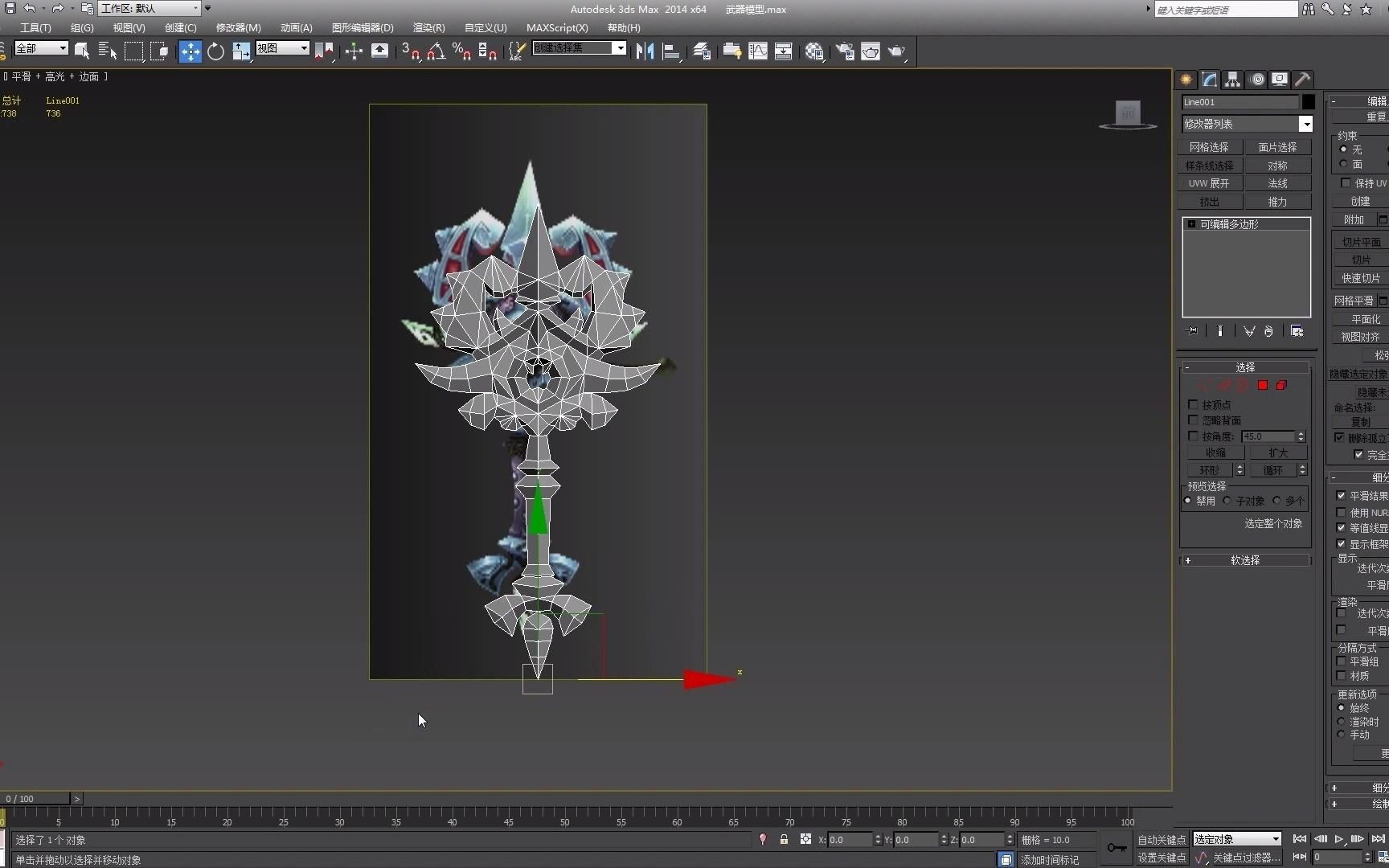1389x868 pixels.
Task: Toggle Percent Snap
Action: pyautogui.click(x=461, y=51)
